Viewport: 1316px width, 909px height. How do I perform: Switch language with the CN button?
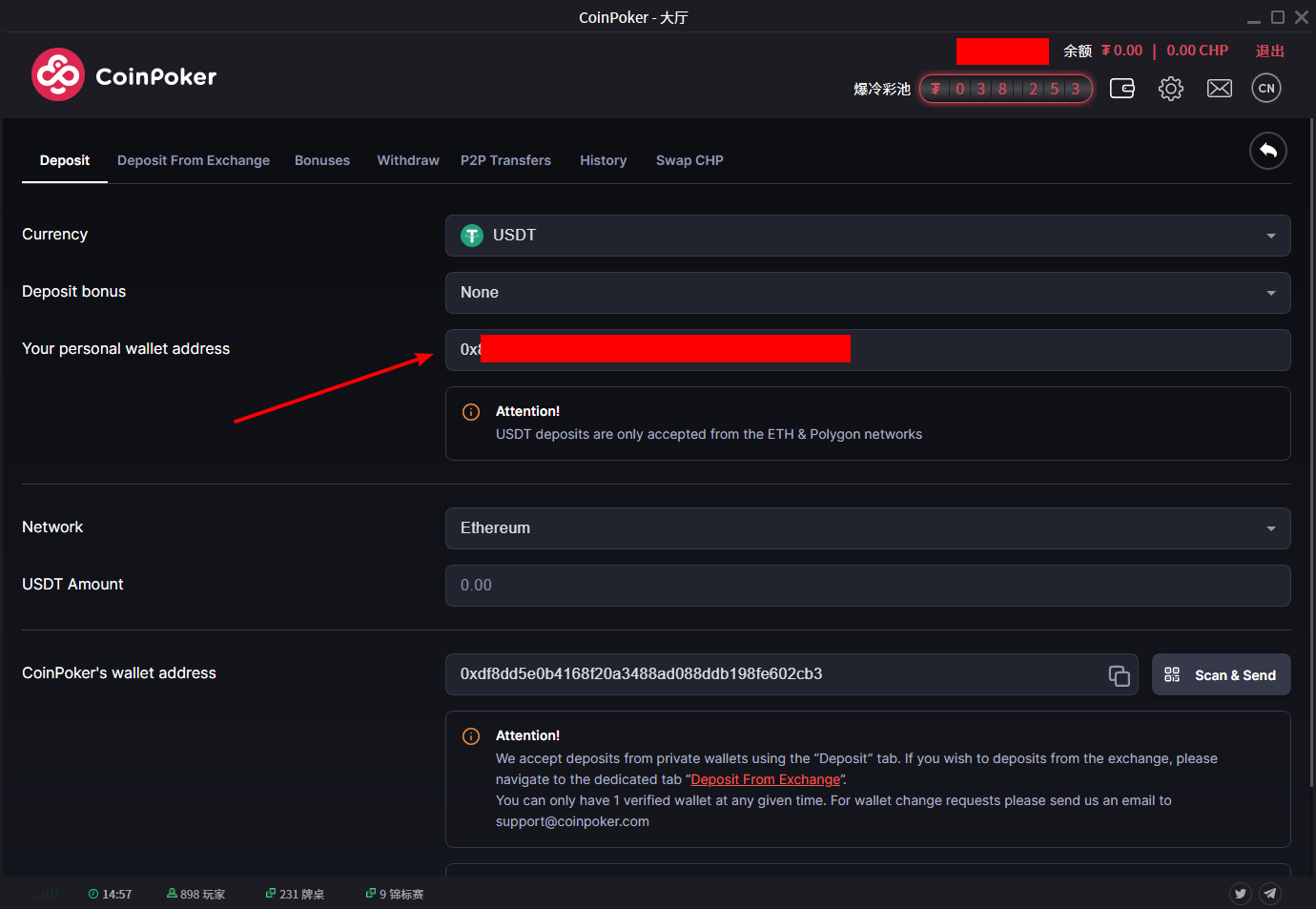1266,88
